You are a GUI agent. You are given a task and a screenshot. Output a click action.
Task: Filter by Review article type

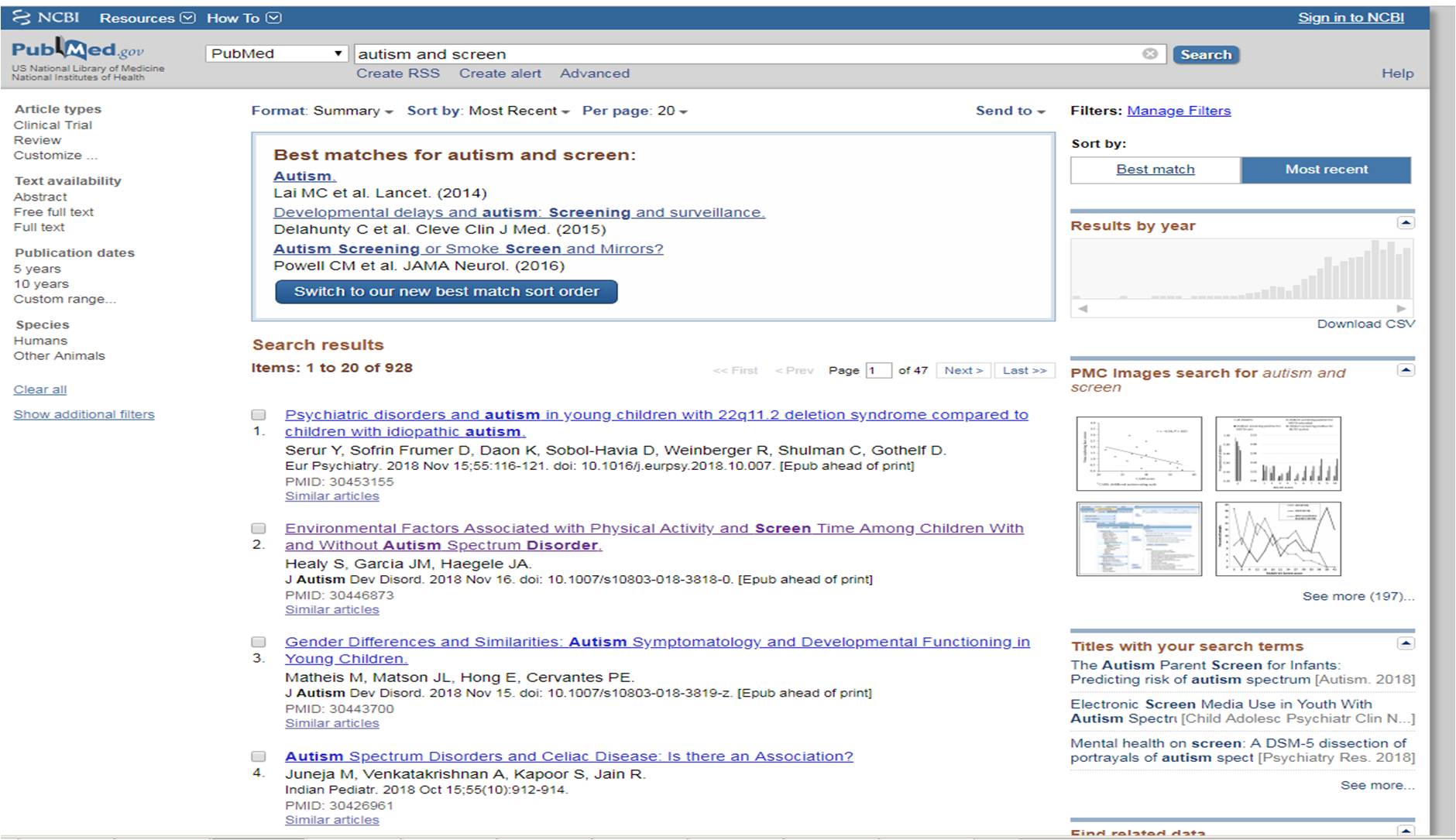(x=37, y=140)
